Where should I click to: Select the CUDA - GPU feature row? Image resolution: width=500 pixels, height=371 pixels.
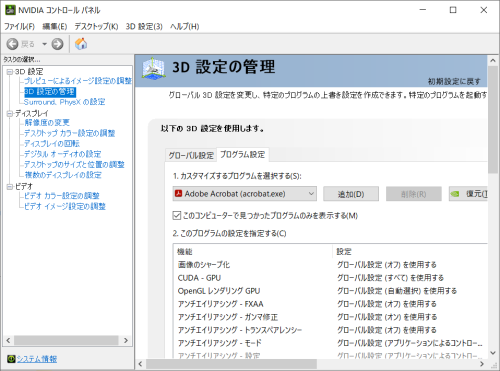(x=330, y=278)
